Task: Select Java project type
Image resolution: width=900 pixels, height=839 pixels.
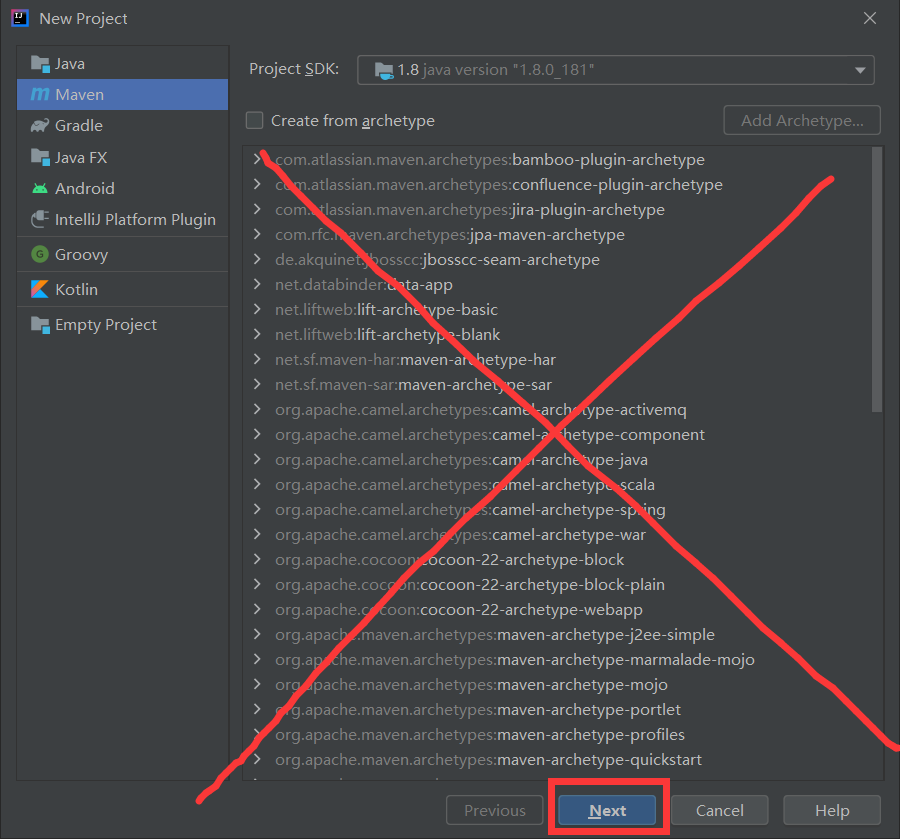Action: (x=122, y=64)
